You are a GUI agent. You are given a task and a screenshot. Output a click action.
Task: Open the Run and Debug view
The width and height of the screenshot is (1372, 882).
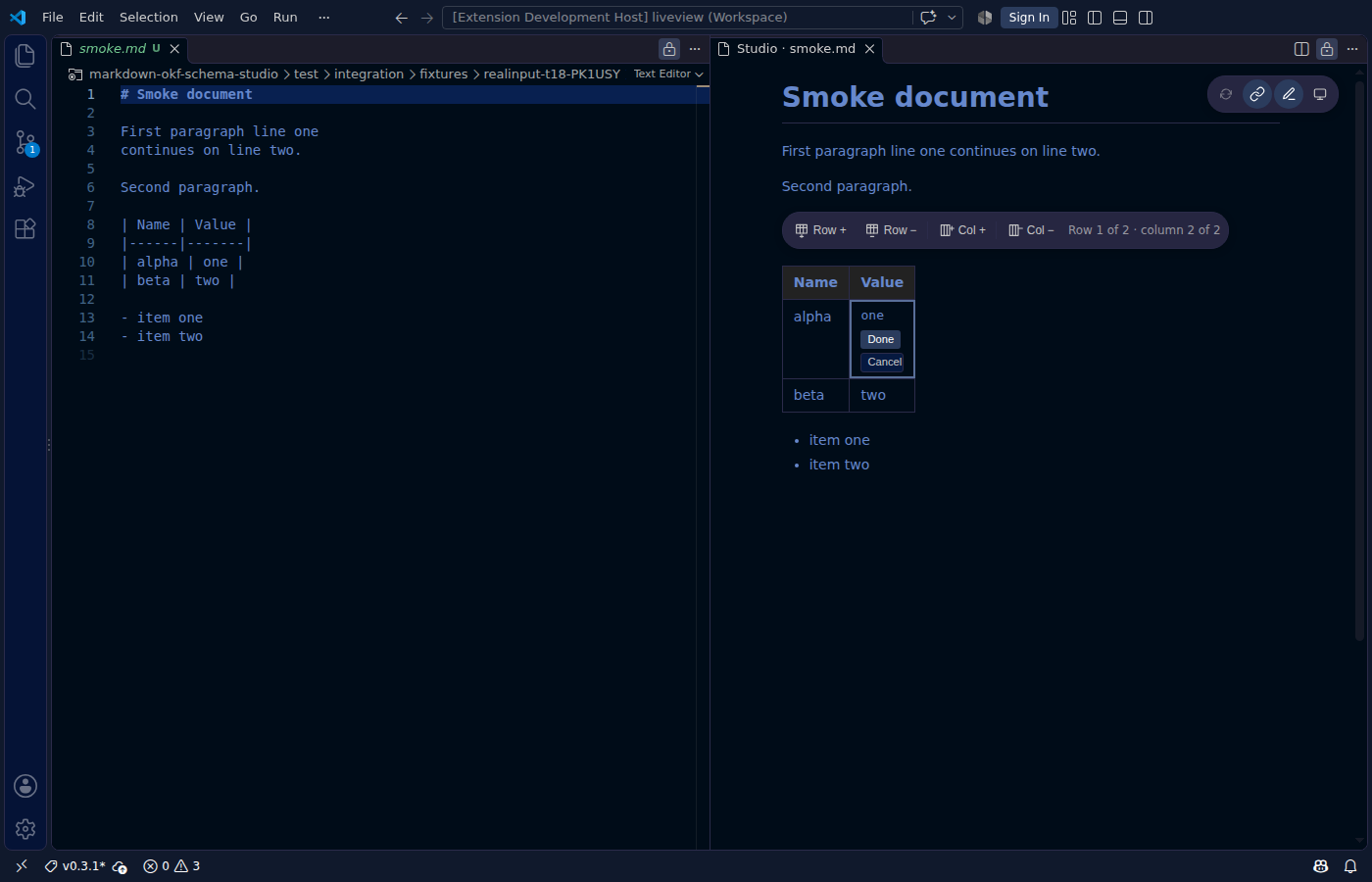(x=25, y=186)
